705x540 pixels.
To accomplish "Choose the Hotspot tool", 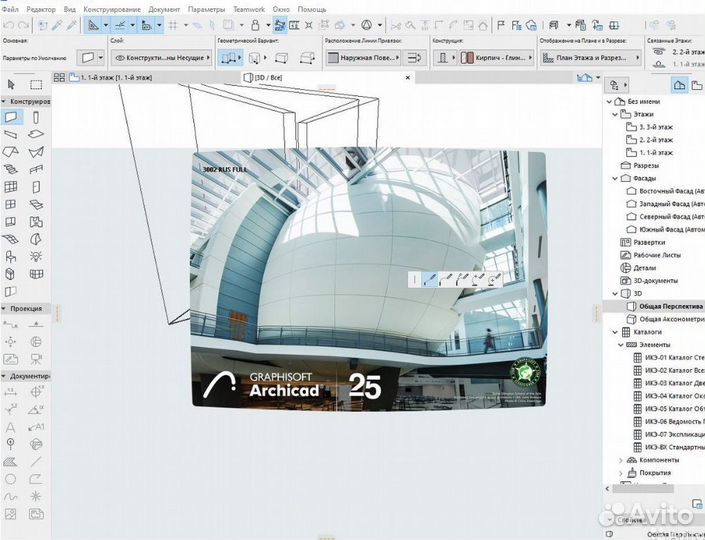I will point(36,496).
